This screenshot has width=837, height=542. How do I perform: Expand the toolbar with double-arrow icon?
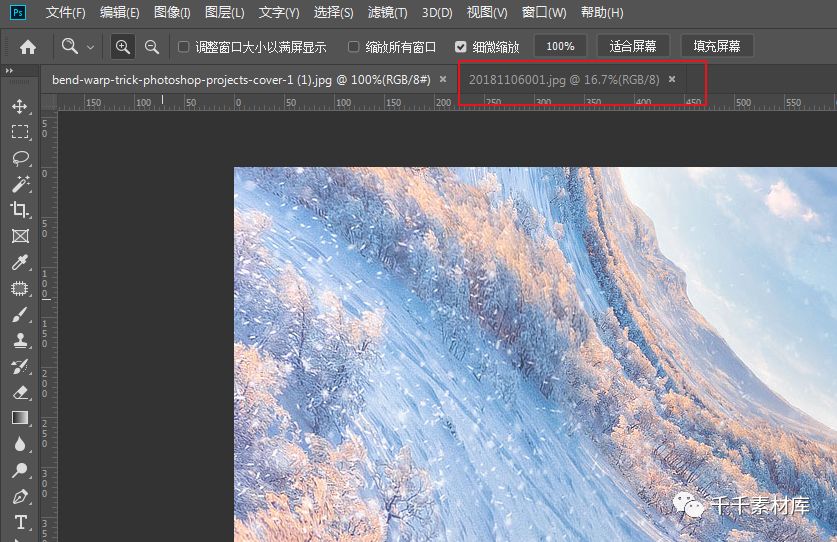(9, 70)
